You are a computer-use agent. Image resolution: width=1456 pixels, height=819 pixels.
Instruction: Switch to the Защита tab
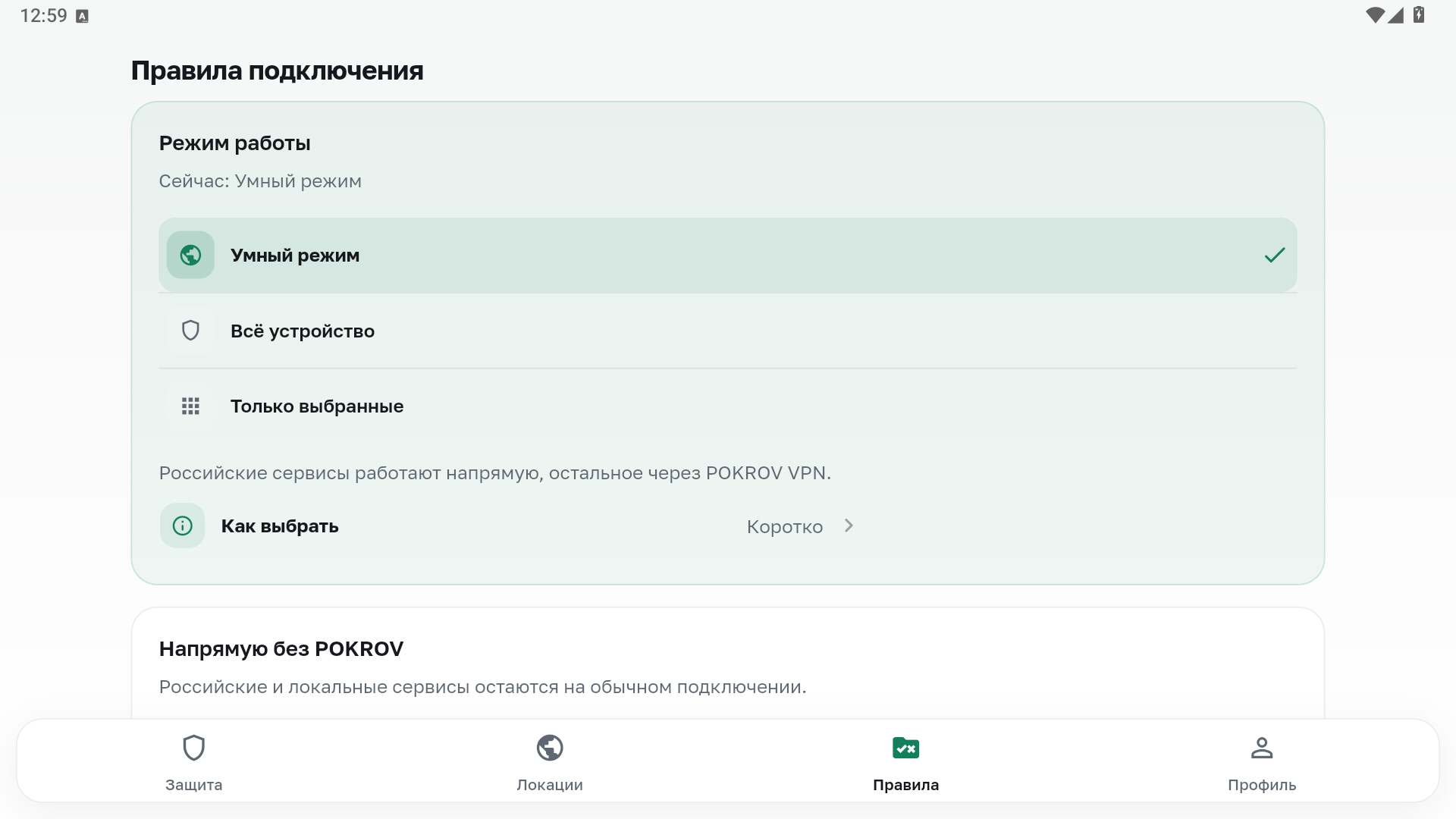pos(194,761)
